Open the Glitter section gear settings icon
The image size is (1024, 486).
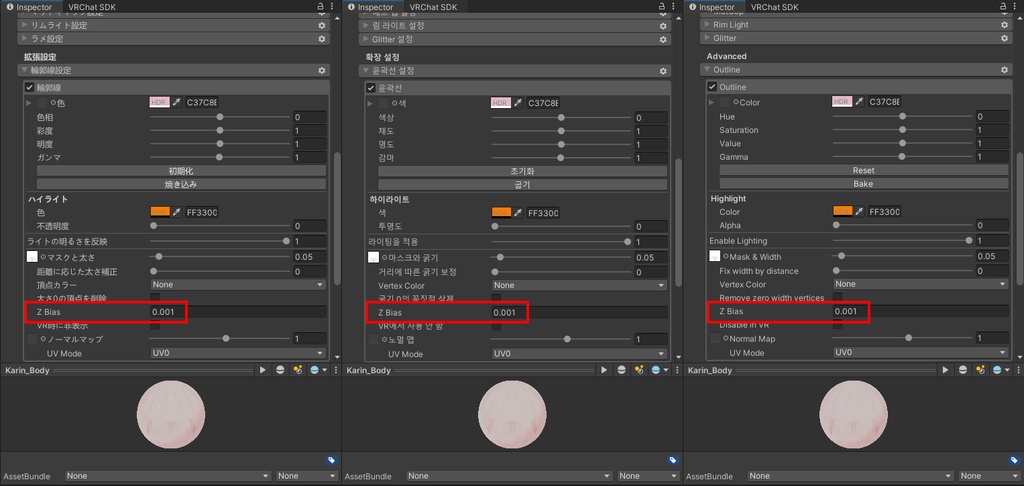coord(1004,38)
